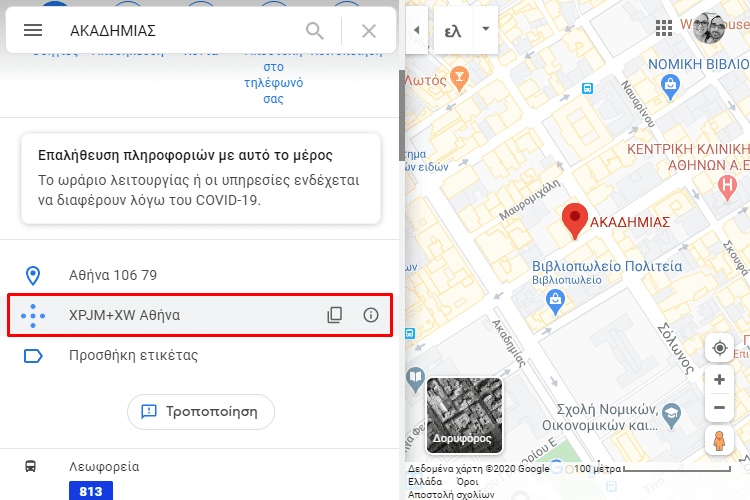Show your current location
750x500 pixels.
[x=719, y=348]
